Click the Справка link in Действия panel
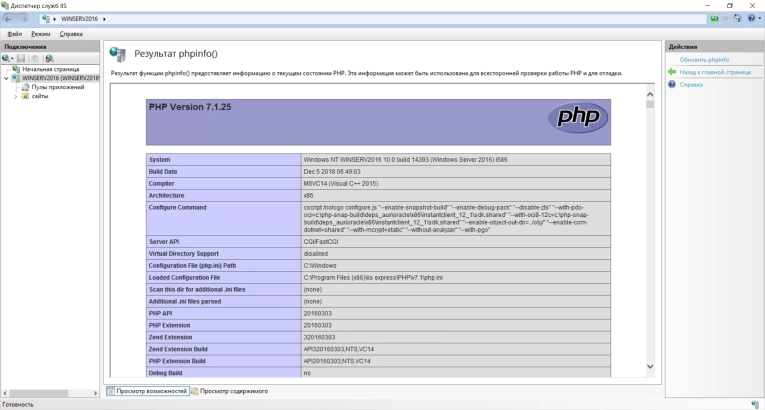765x410 pixels. click(691, 84)
